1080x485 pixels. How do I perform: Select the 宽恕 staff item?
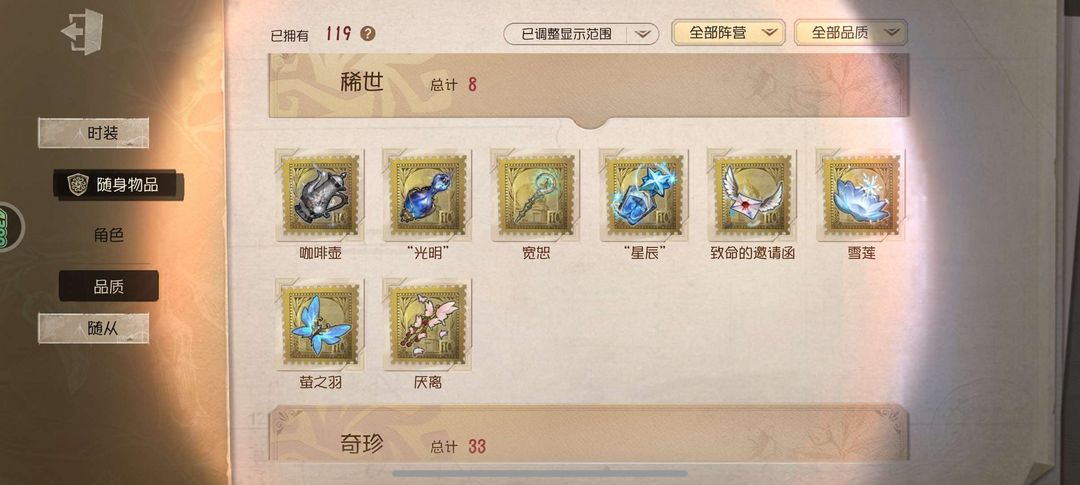tap(536, 195)
